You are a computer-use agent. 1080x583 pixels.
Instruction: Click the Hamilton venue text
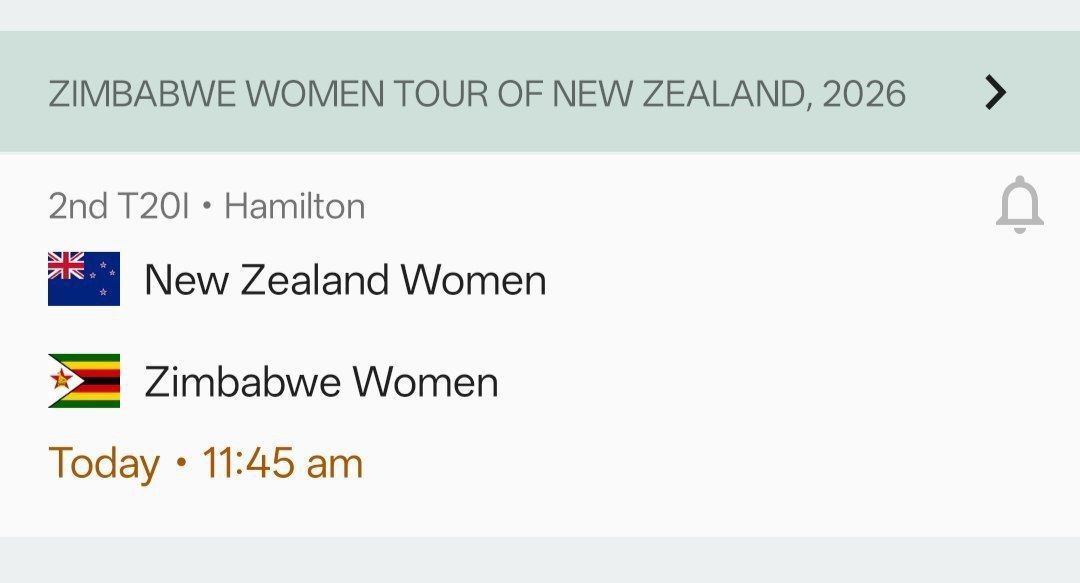[294, 207]
